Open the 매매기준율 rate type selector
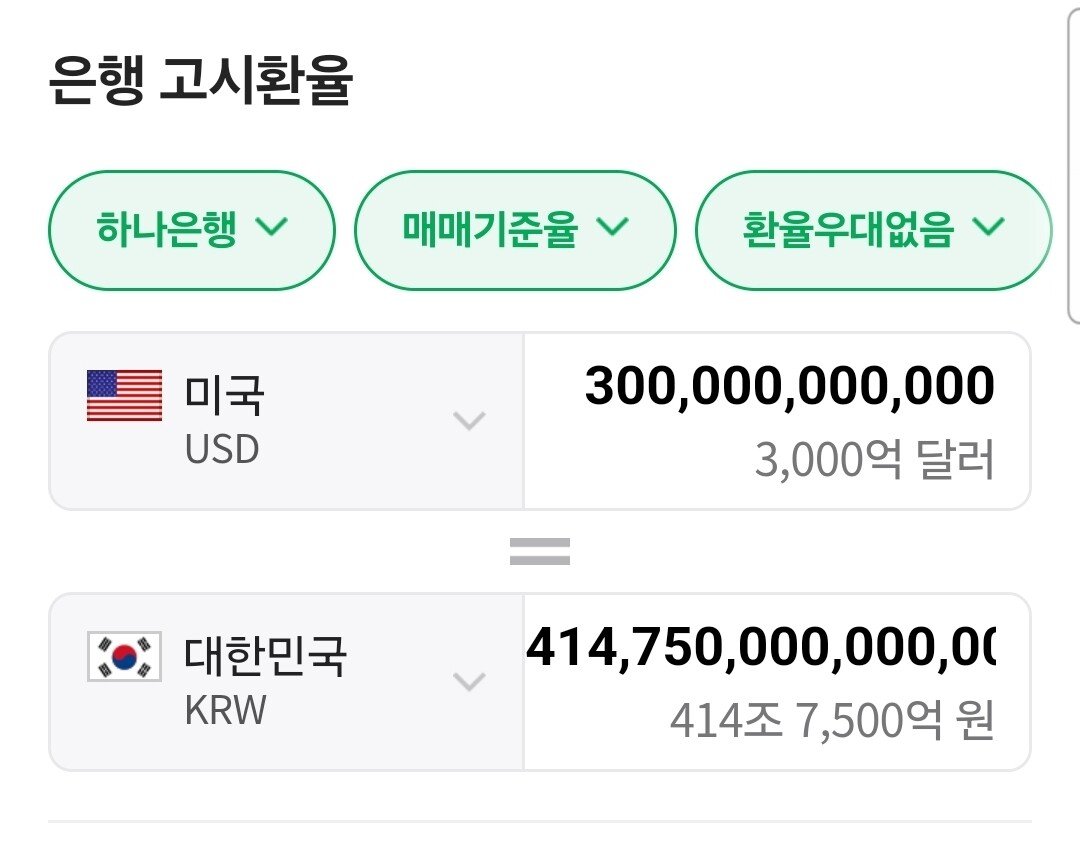The width and height of the screenshot is (1080, 848). pyautogui.click(x=515, y=229)
